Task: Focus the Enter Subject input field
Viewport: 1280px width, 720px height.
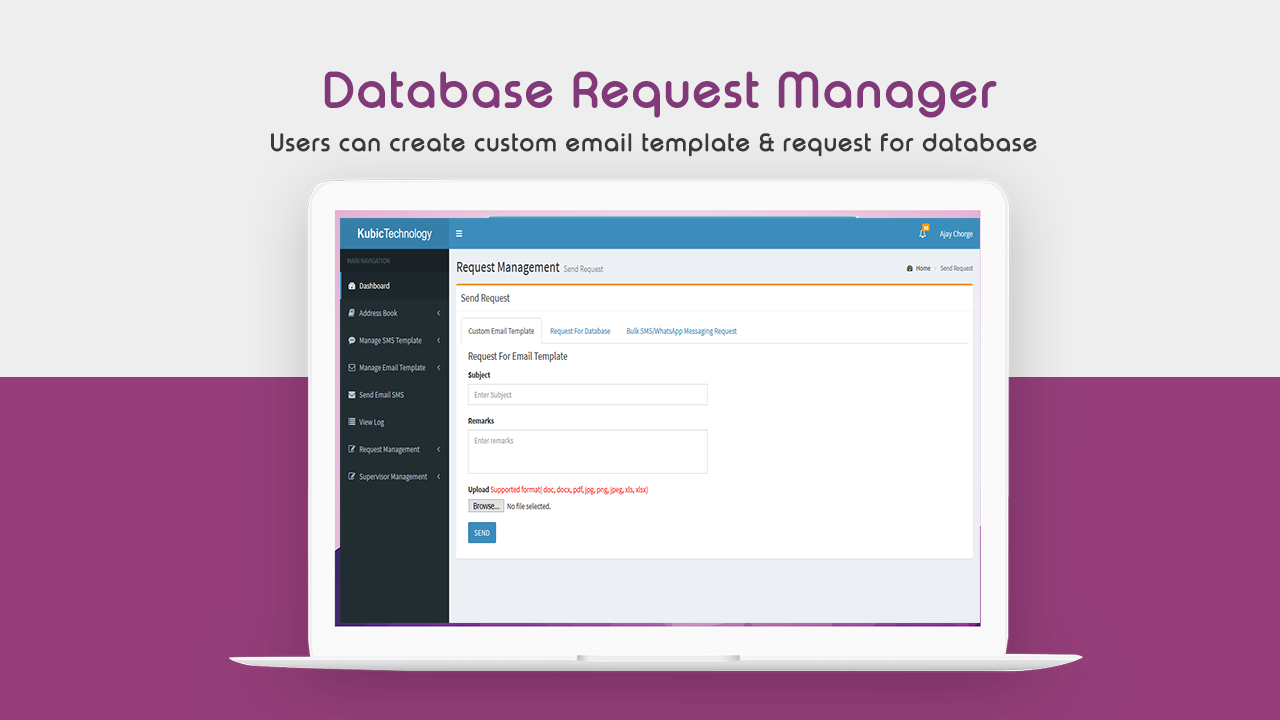Action: (x=587, y=395)
